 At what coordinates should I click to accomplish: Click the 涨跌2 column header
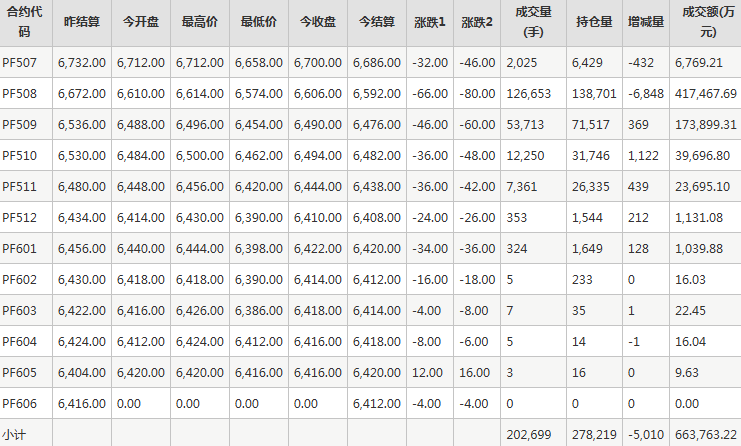[477, 22]
